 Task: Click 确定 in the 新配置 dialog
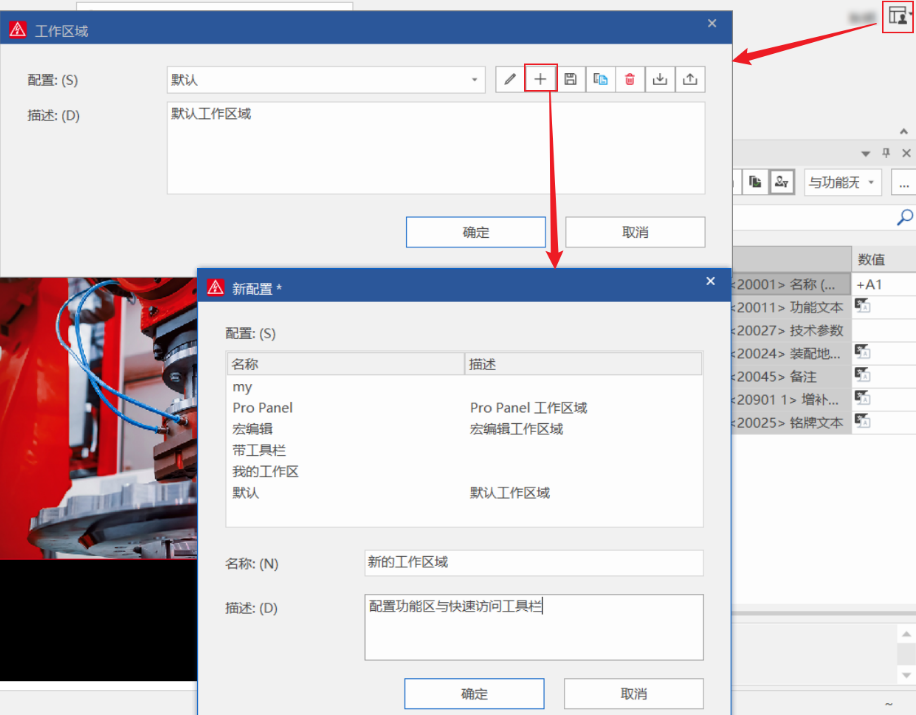coord(474,694)
